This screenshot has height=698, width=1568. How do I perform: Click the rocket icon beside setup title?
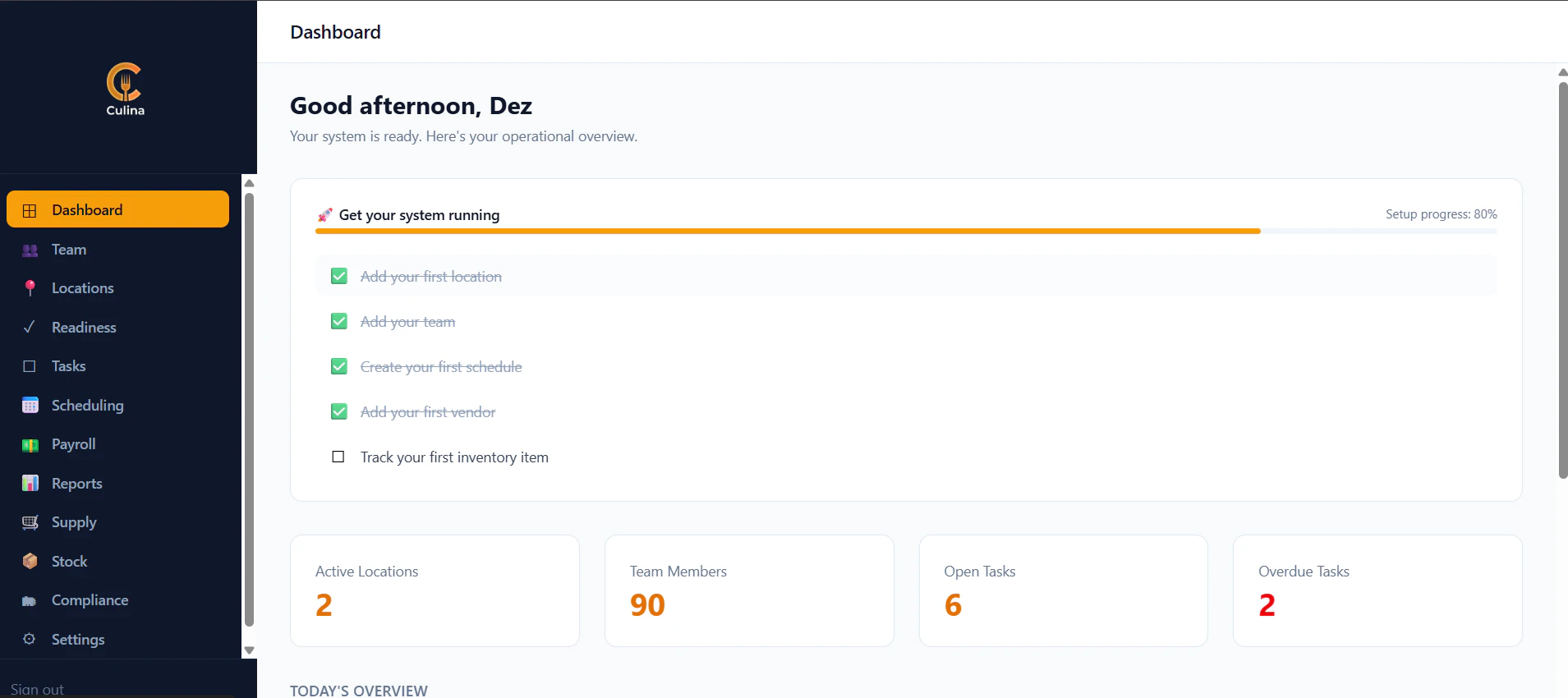pos(325,215)
